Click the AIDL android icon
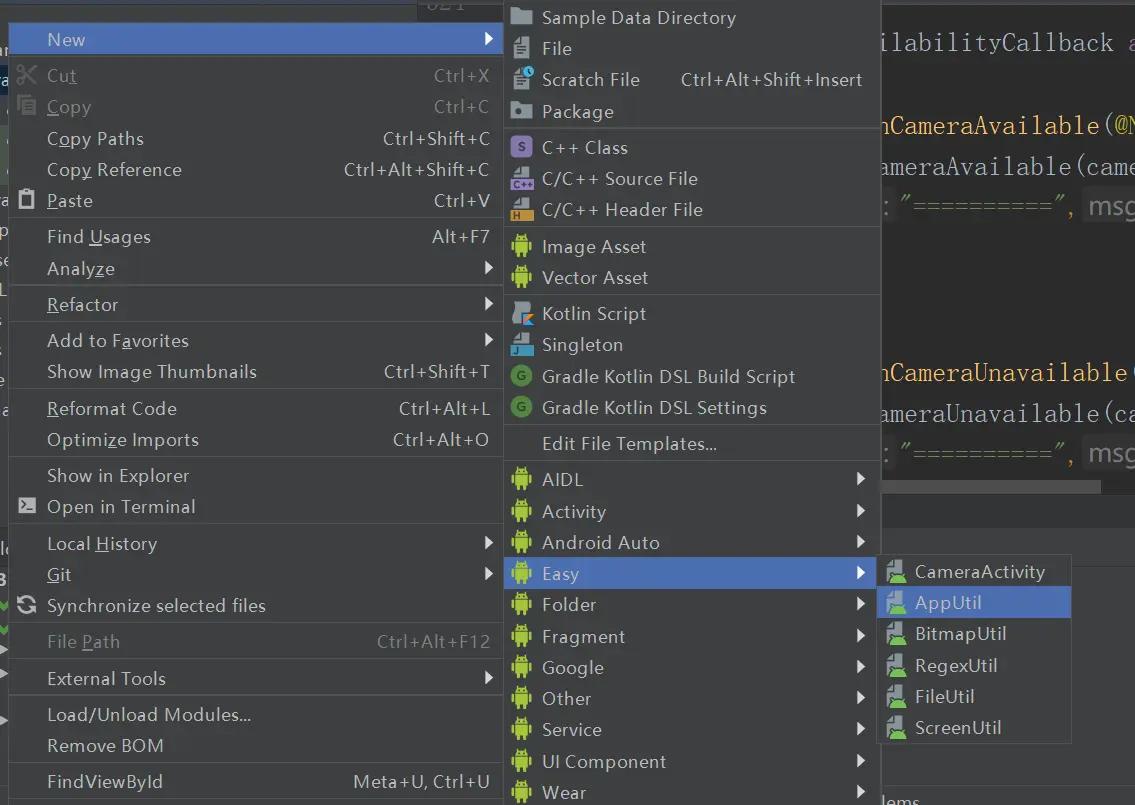Image resolution: width=1135 pixels, height=805 pixels. (x=521, y=479)
